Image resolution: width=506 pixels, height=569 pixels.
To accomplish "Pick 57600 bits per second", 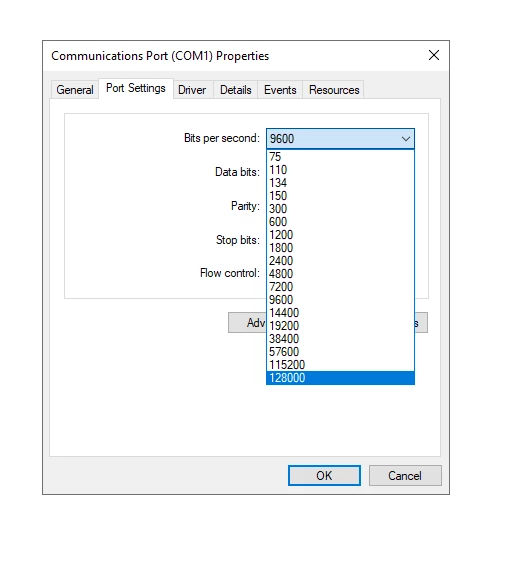I will [x=340, y=352].
